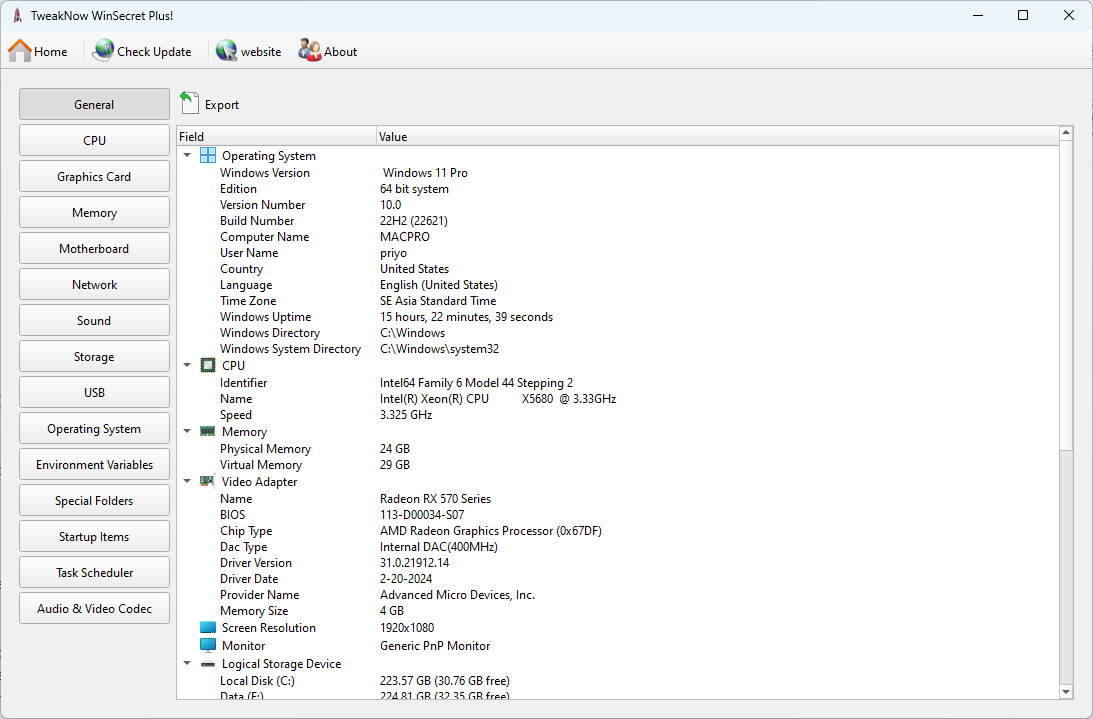This screenshot has width=1093, height=719.
Task: Select the Time Zone row
Action: 618,301
